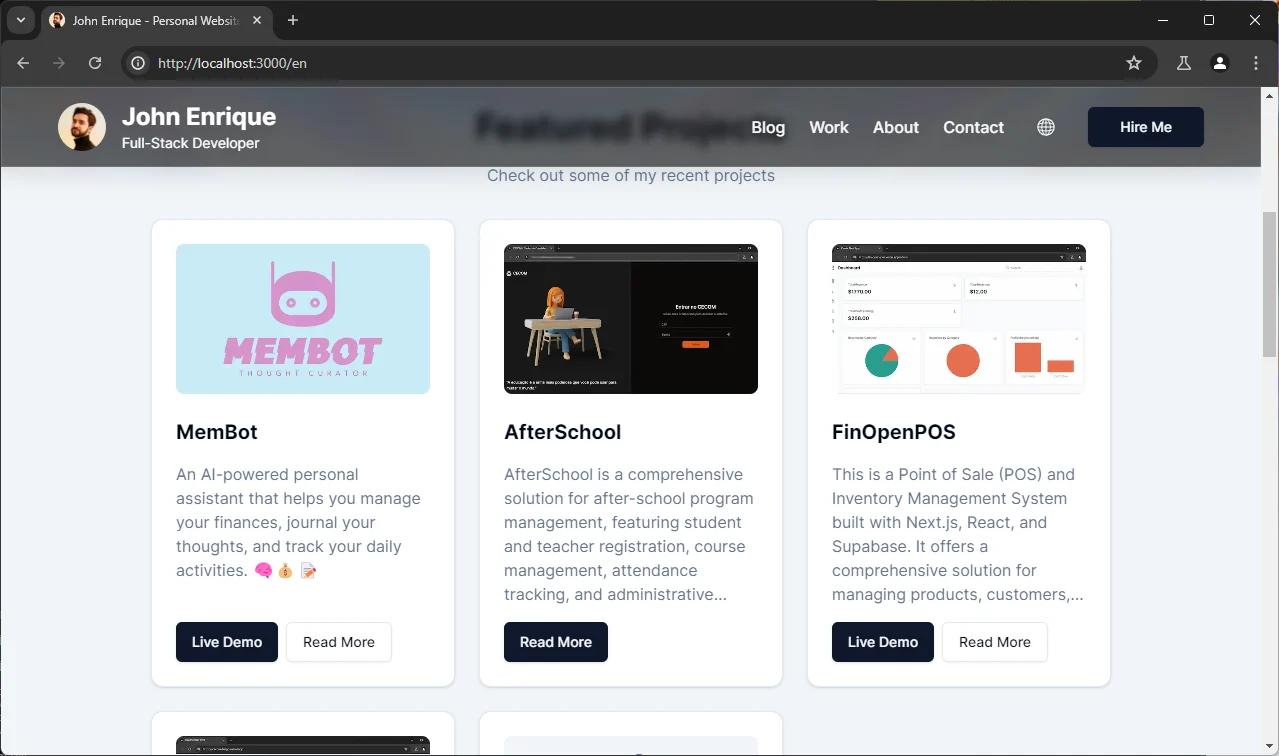Open FinOpenPOS Live Demo
The width and height of the screenshot is (1279, 756).
click(883, 642)
